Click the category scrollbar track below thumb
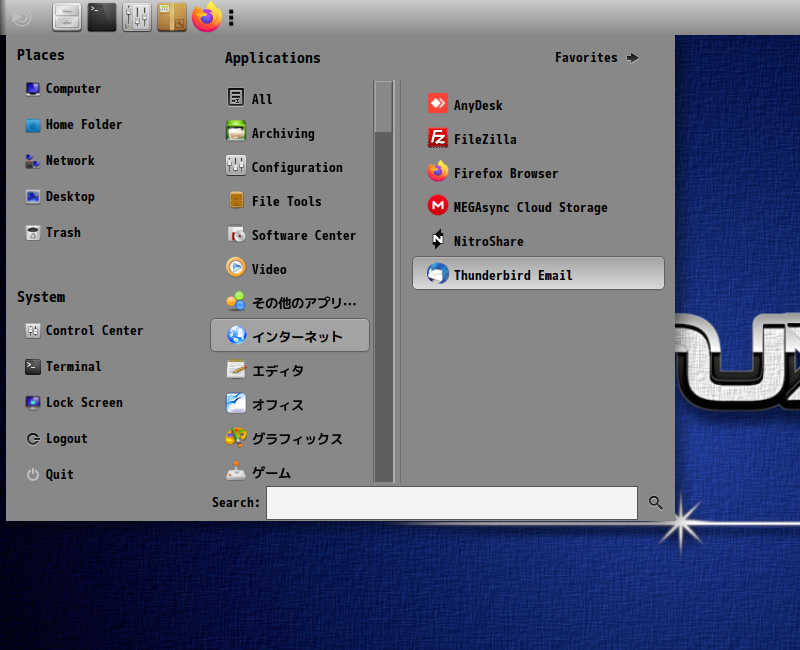 click(384, 307)
